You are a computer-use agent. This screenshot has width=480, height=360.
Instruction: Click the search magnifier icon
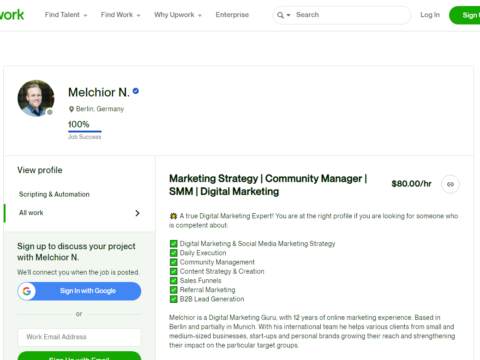[280, 15]
